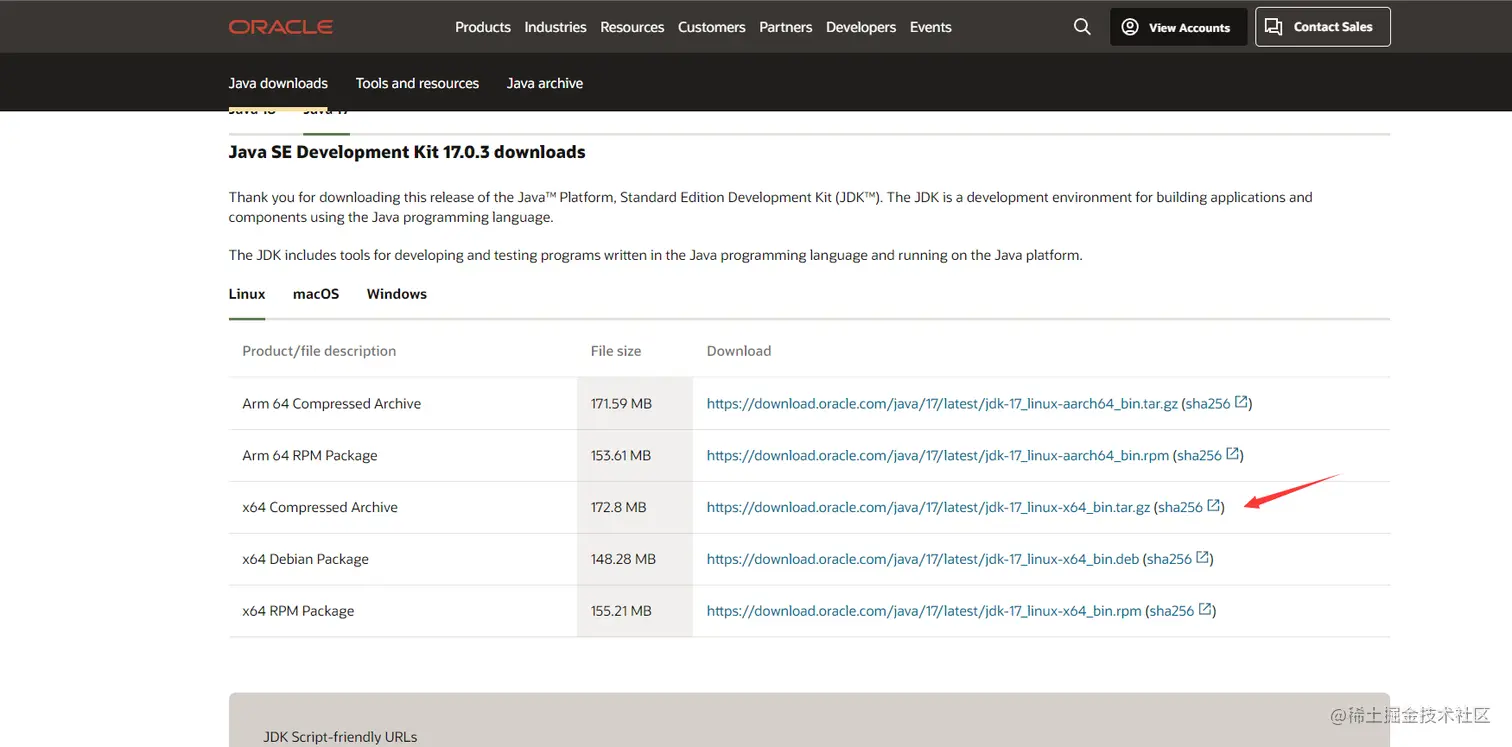Open sha256 external icon for aarch64 tar.gz
This screenshot has height=747, width=1512.
tap(1241, 403)
